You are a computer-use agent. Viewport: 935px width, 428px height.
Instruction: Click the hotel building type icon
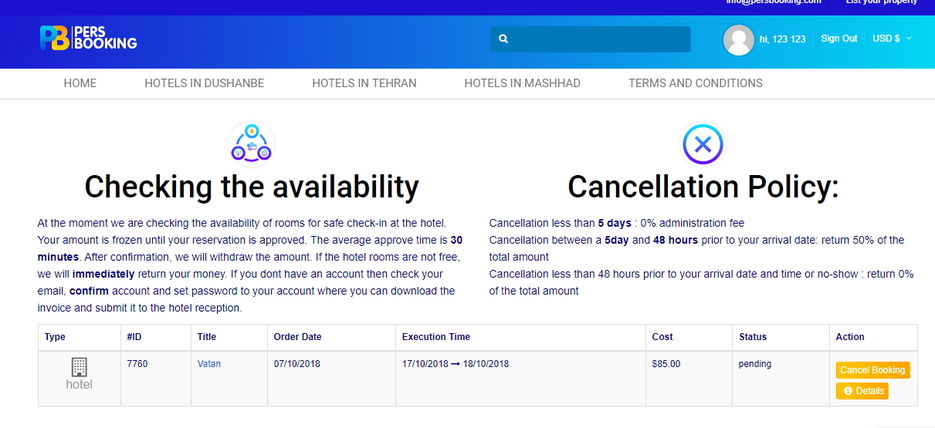79,367
